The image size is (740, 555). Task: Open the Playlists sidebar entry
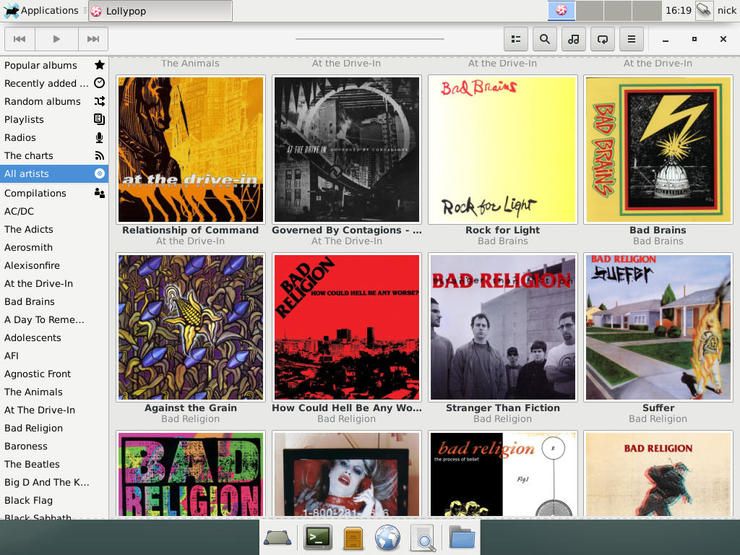pyautogui.click(x=54, y=119)
